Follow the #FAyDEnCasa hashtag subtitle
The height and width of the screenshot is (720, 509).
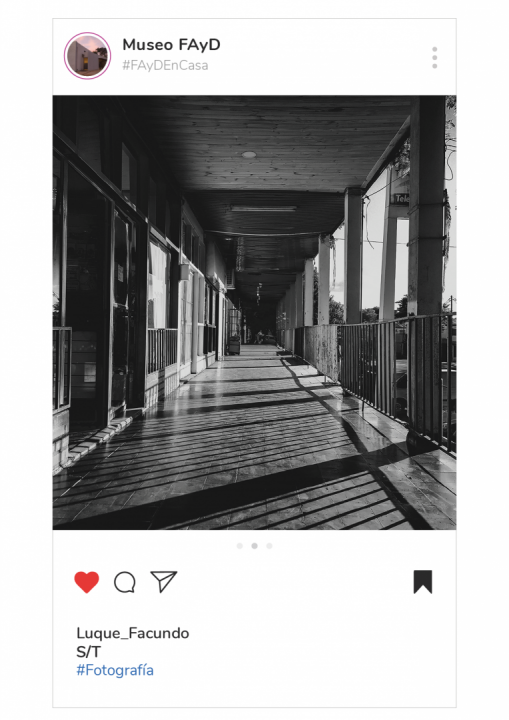(165, 66)
